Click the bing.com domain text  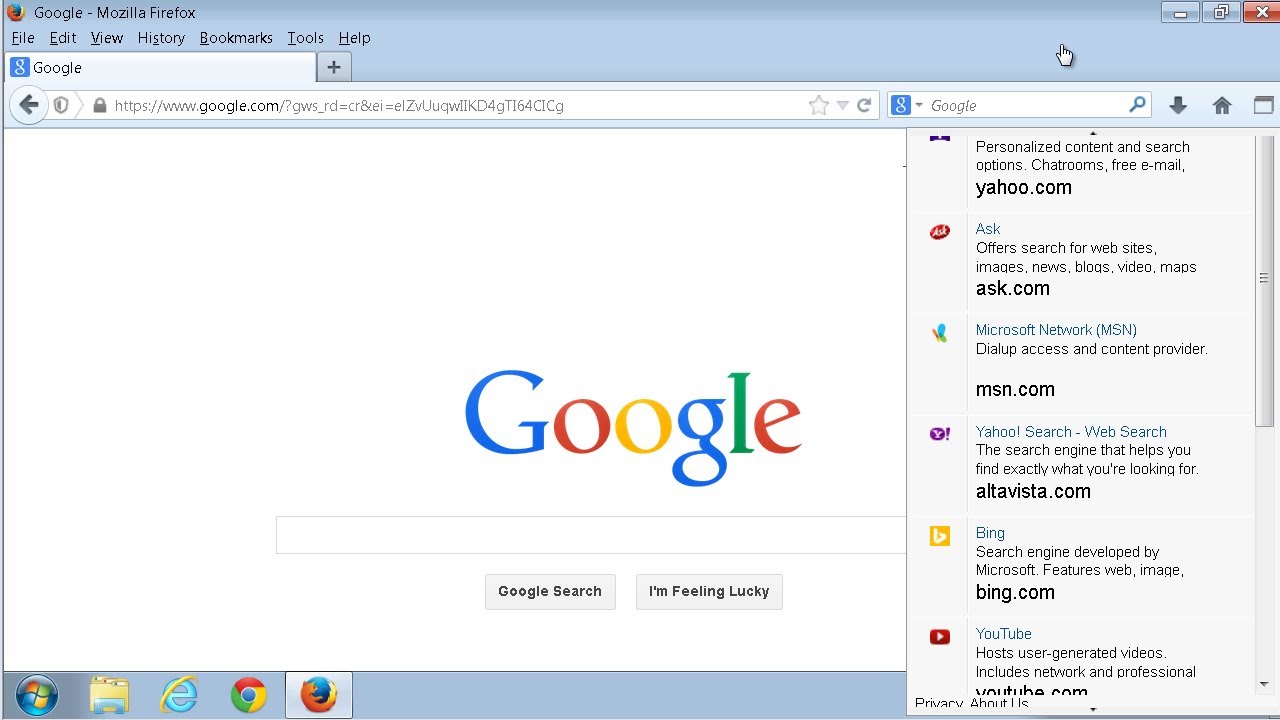[x=1015, y=592]
